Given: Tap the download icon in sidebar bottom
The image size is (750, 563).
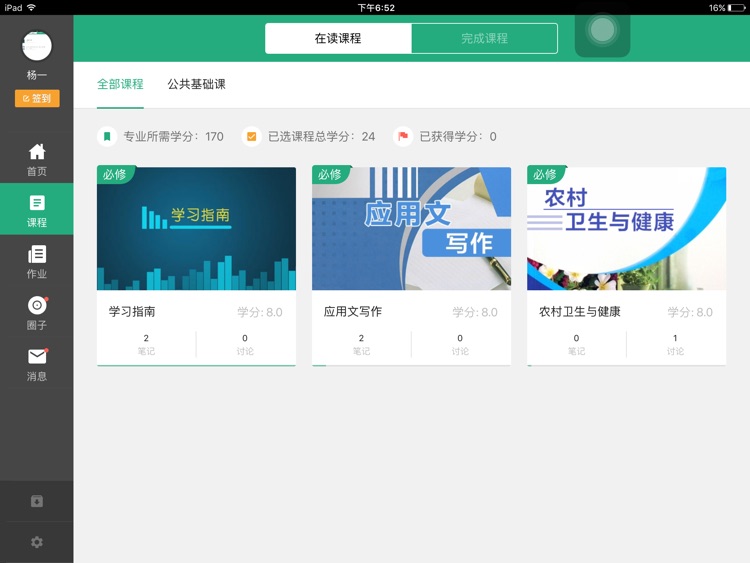Looking at the screenshot, I should pyautogui.click(x=37, y=501).
